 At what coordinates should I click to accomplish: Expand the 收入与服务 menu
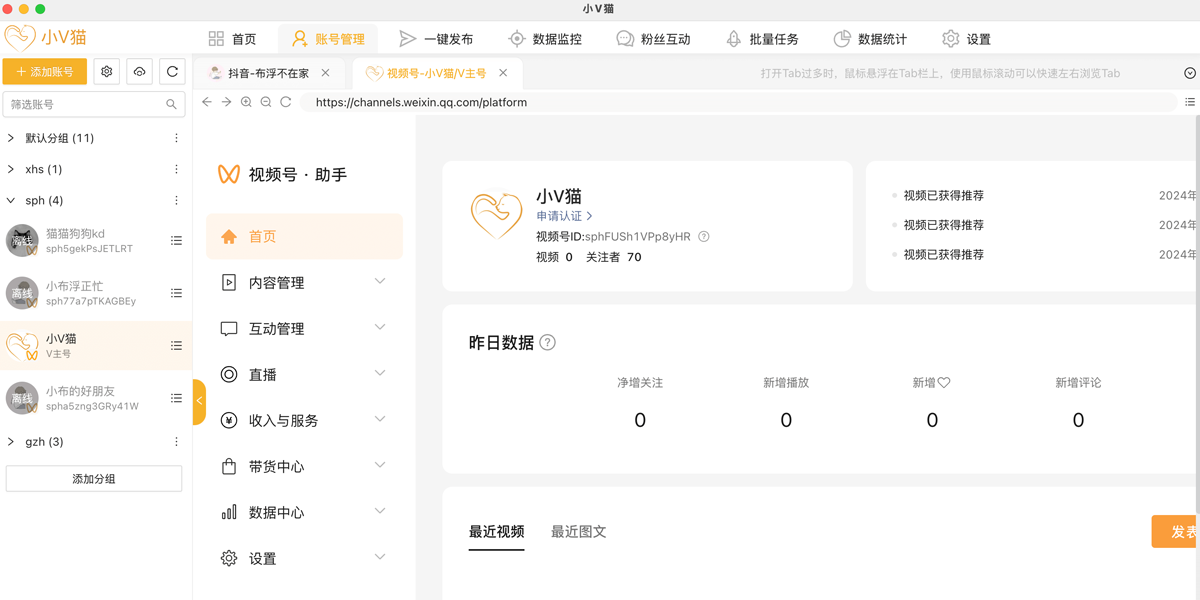point(304,421)
